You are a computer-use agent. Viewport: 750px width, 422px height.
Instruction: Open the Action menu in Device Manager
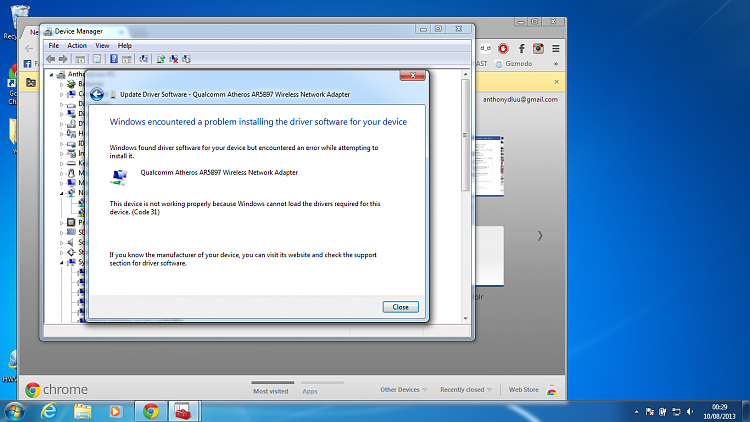pos(77,45)
